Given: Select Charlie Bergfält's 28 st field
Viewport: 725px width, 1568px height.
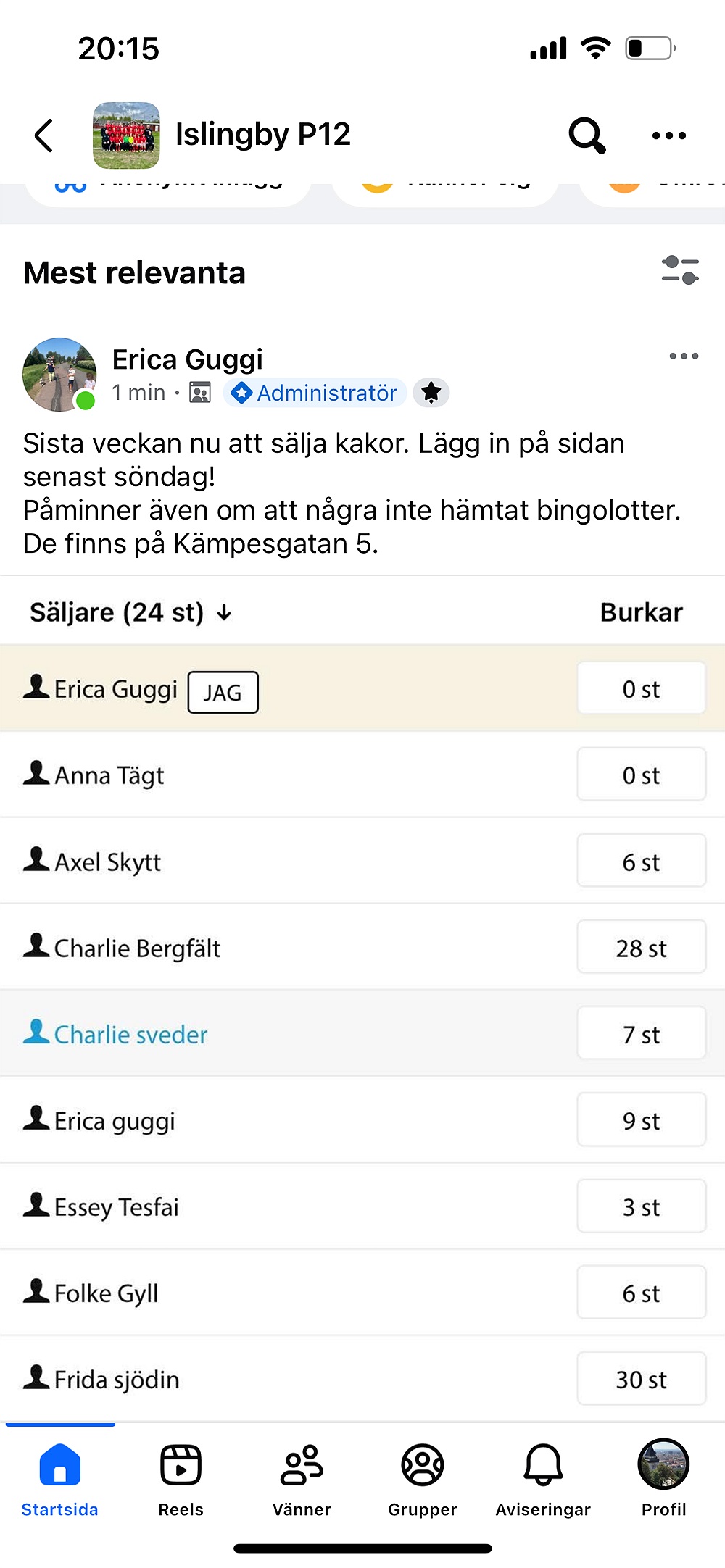Looking at the screenshot, I should tap(641, 948).
